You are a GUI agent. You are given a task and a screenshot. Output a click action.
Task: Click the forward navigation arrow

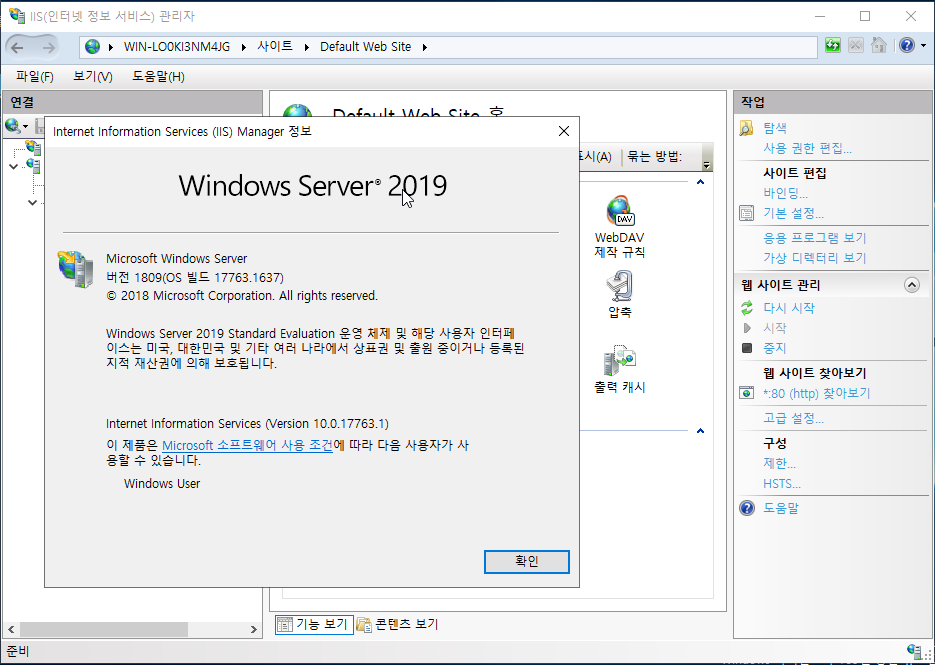pyautogui.click(x=48, y=47)
